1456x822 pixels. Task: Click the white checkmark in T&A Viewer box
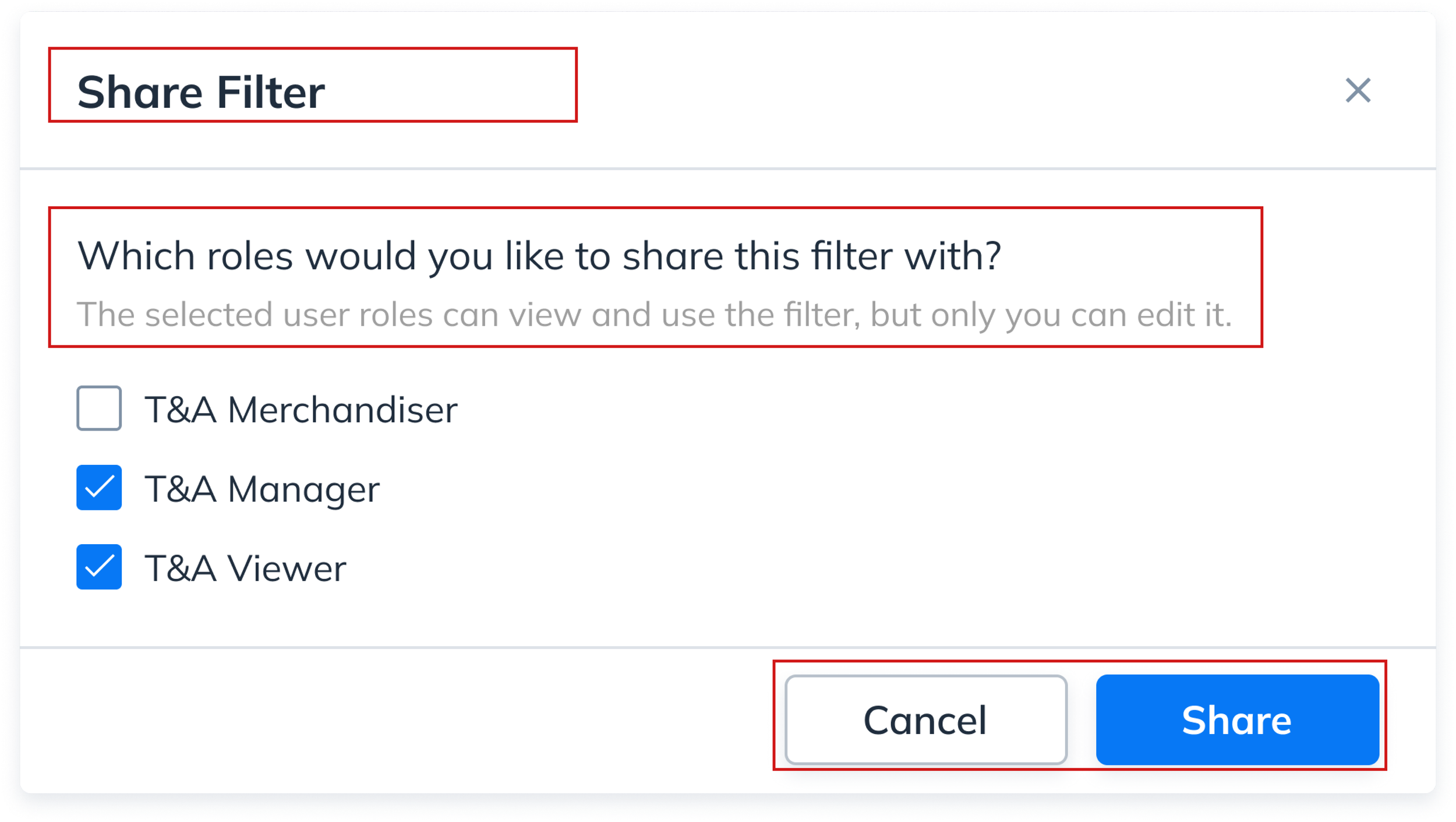(x=99, y=567)
